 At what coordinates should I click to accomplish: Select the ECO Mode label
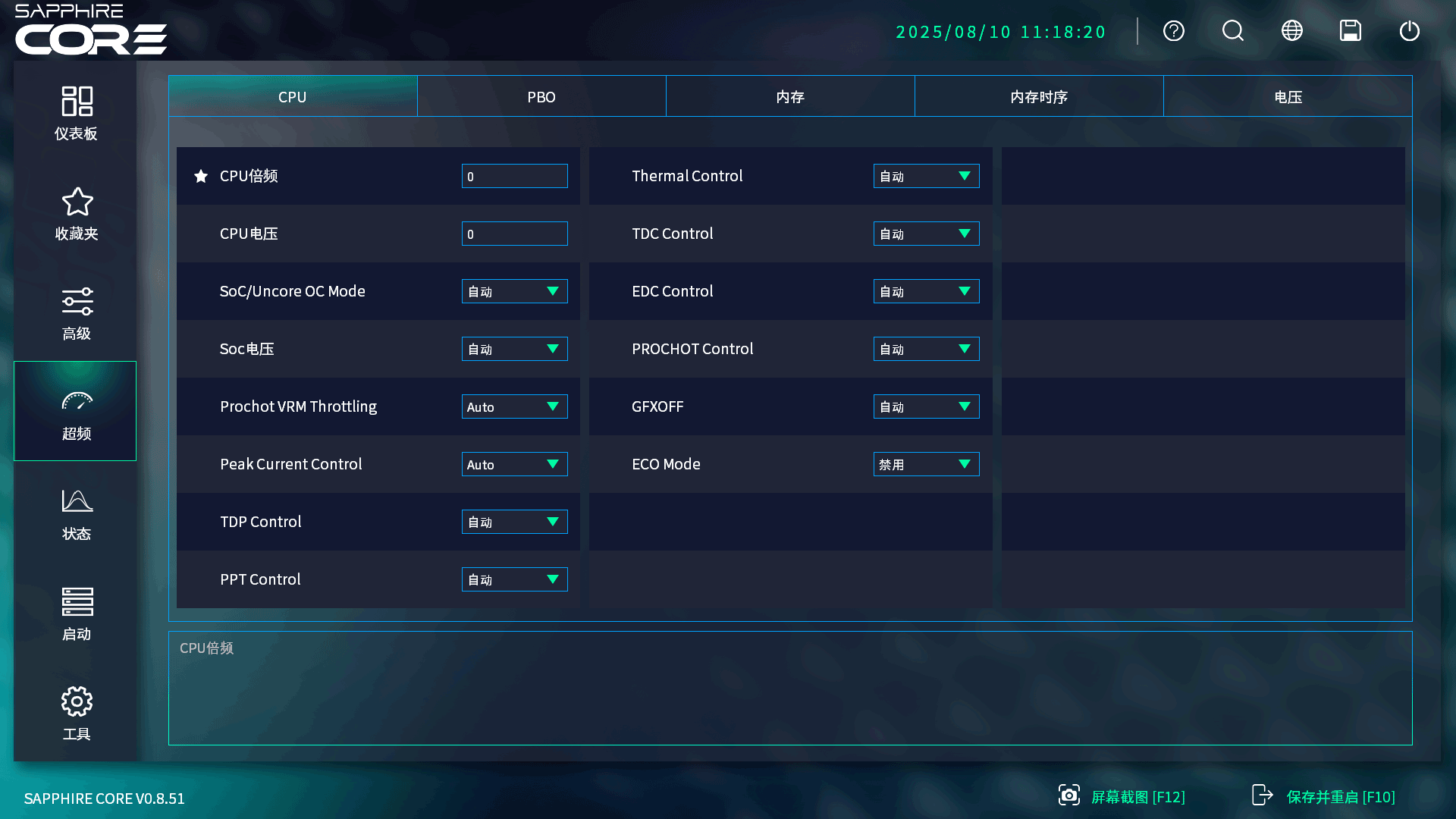tap(666, 464)
